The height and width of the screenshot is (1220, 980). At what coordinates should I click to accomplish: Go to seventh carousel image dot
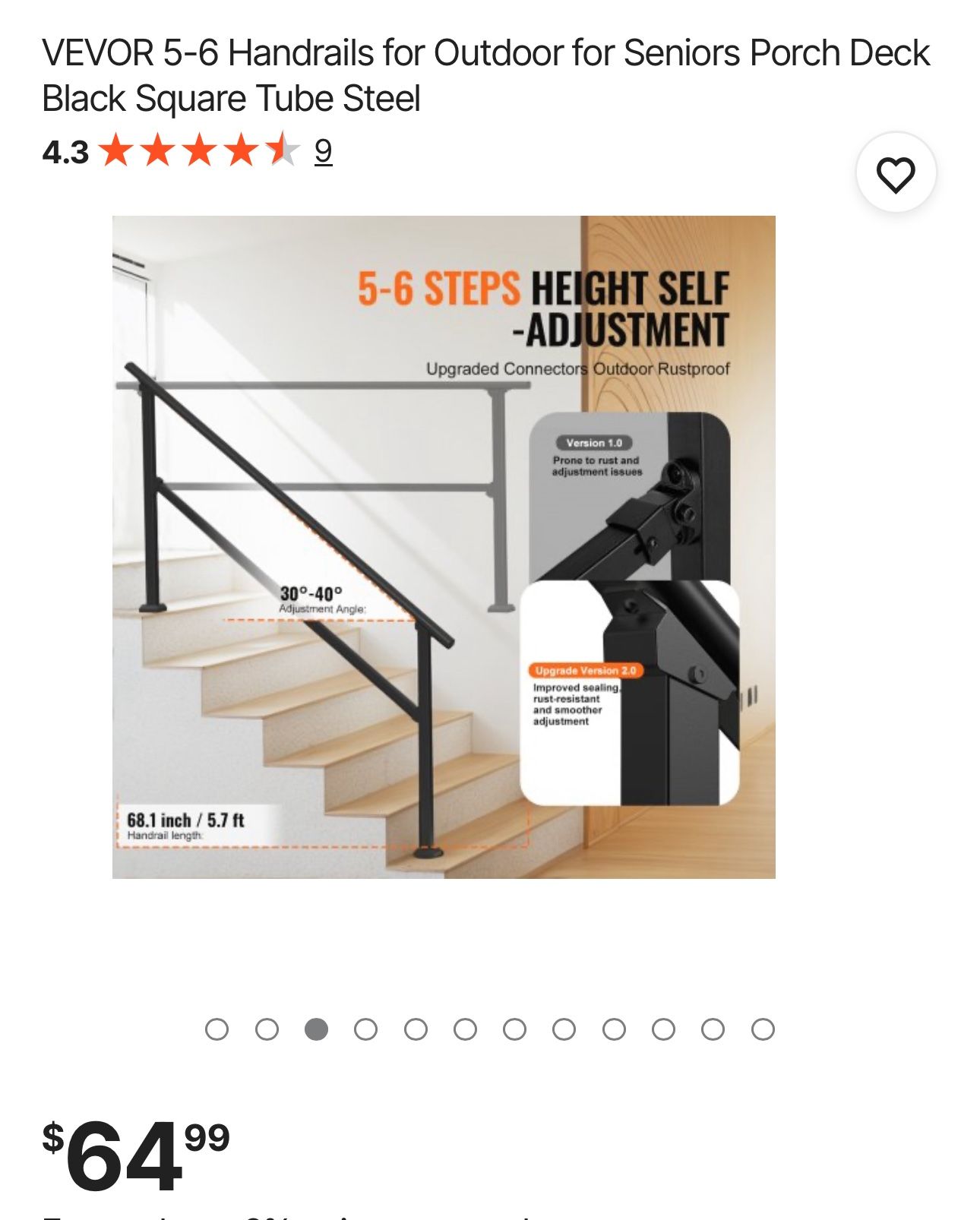(x=514, y=1029)
